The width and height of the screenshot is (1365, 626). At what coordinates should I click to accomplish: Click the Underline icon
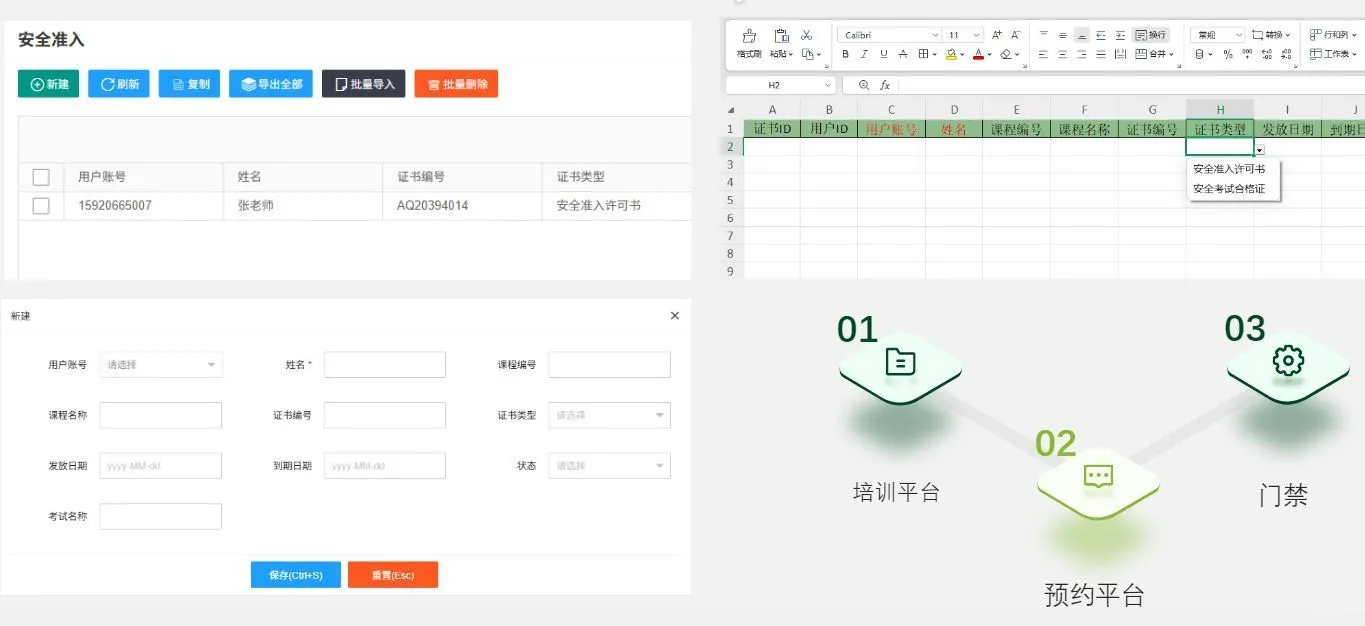pyautogui.click(x=883, y=54)
